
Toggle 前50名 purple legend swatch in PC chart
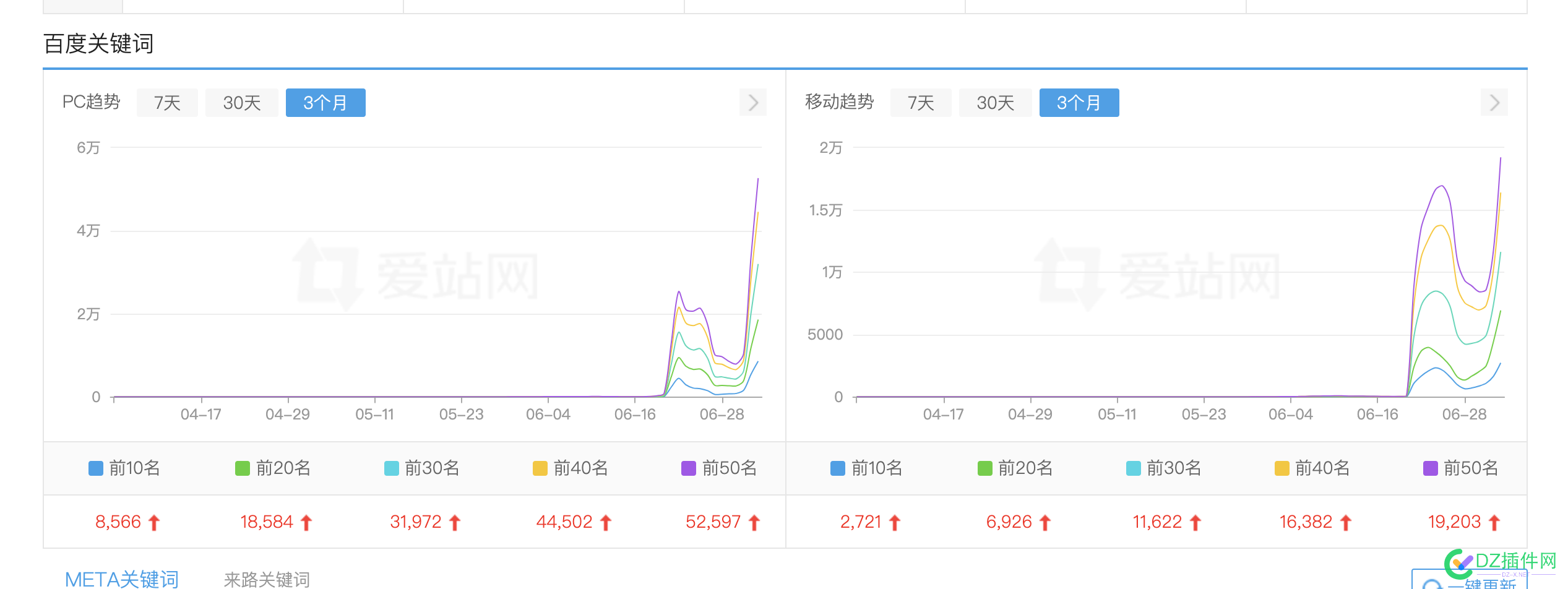coord(689,468)
